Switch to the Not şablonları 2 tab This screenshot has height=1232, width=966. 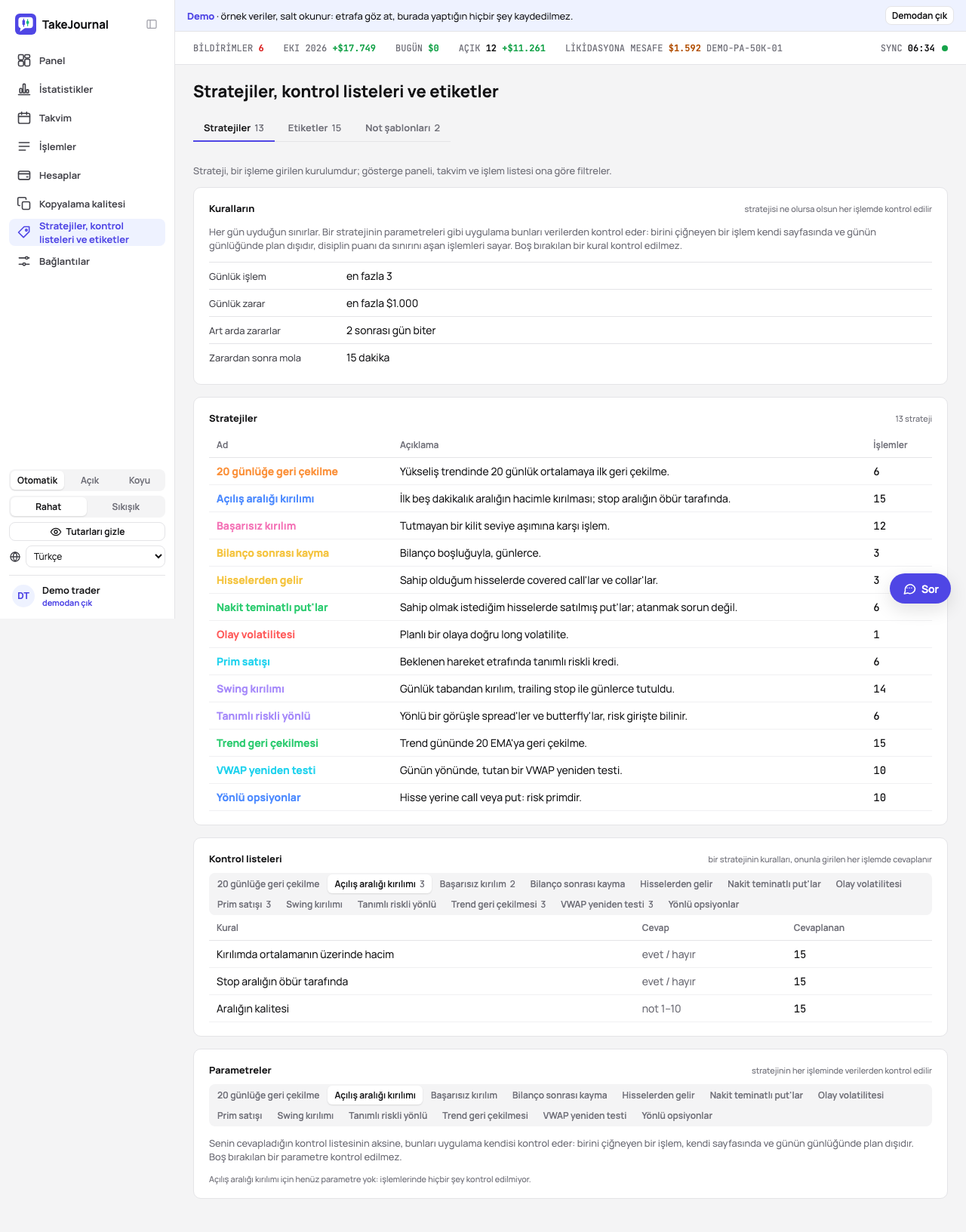pyautogui.click(x=403, y=128)
